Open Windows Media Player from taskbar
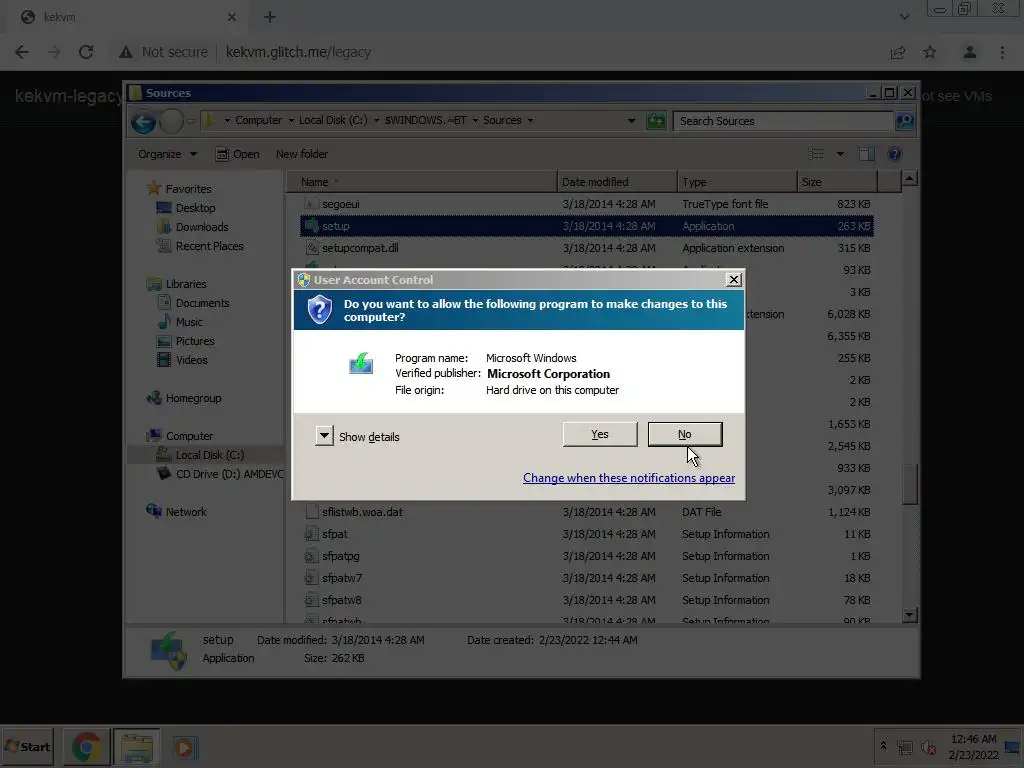Screen dimensions: 1024x768 click(185, 747)
